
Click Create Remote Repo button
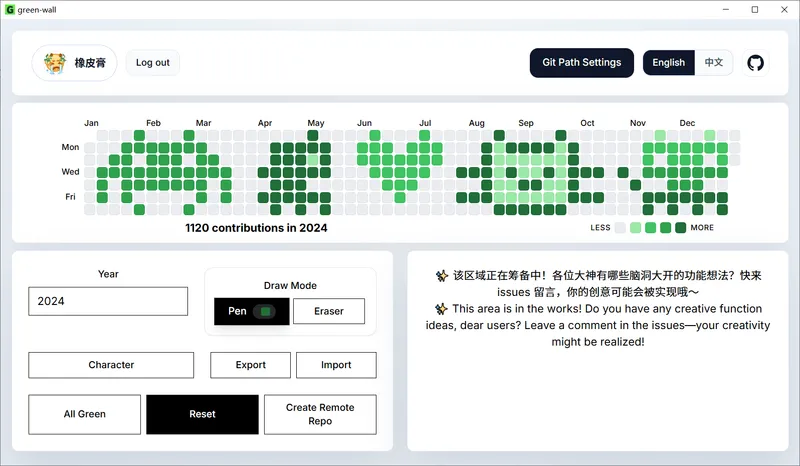320,414
